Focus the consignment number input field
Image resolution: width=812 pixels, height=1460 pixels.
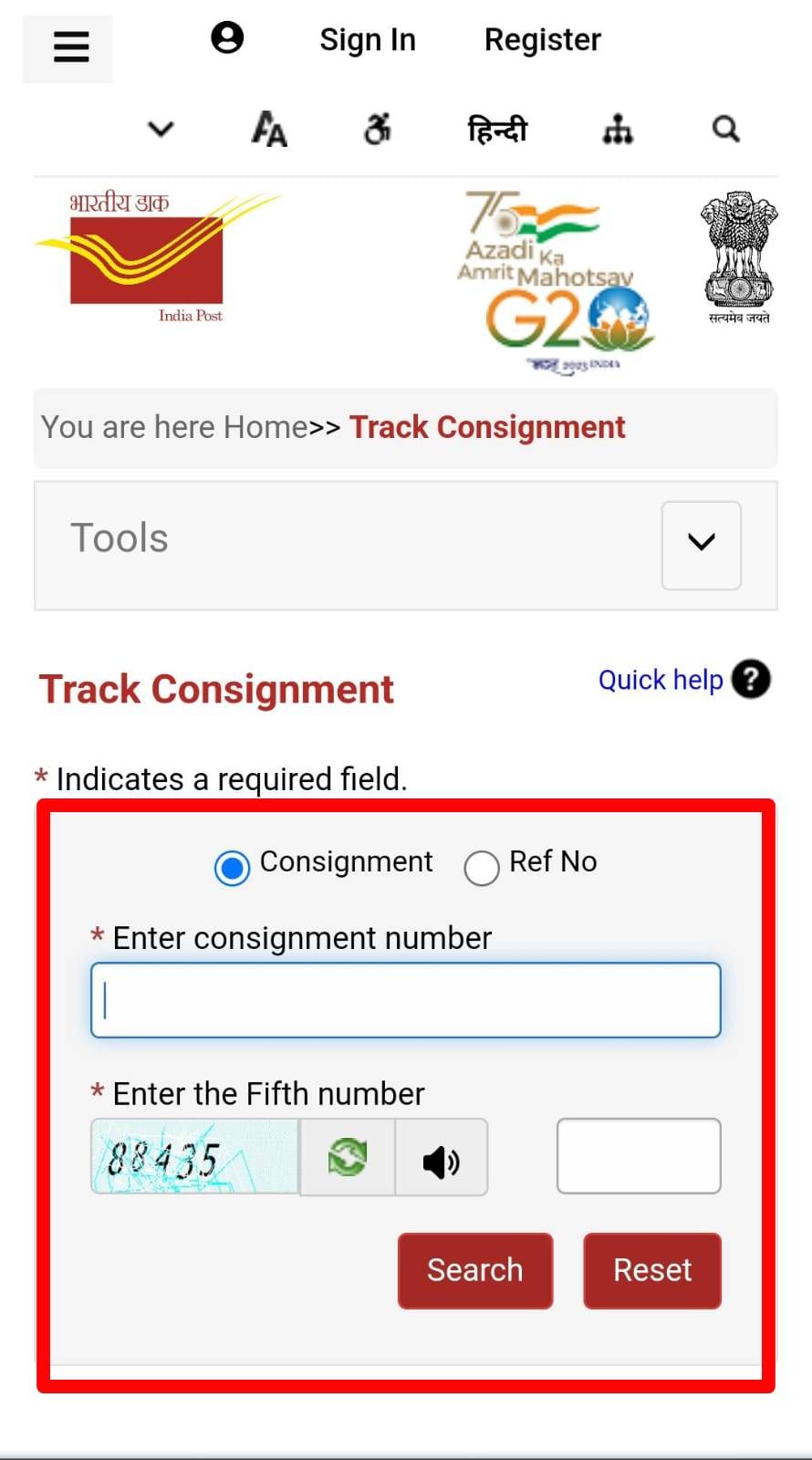(406, 1000)
